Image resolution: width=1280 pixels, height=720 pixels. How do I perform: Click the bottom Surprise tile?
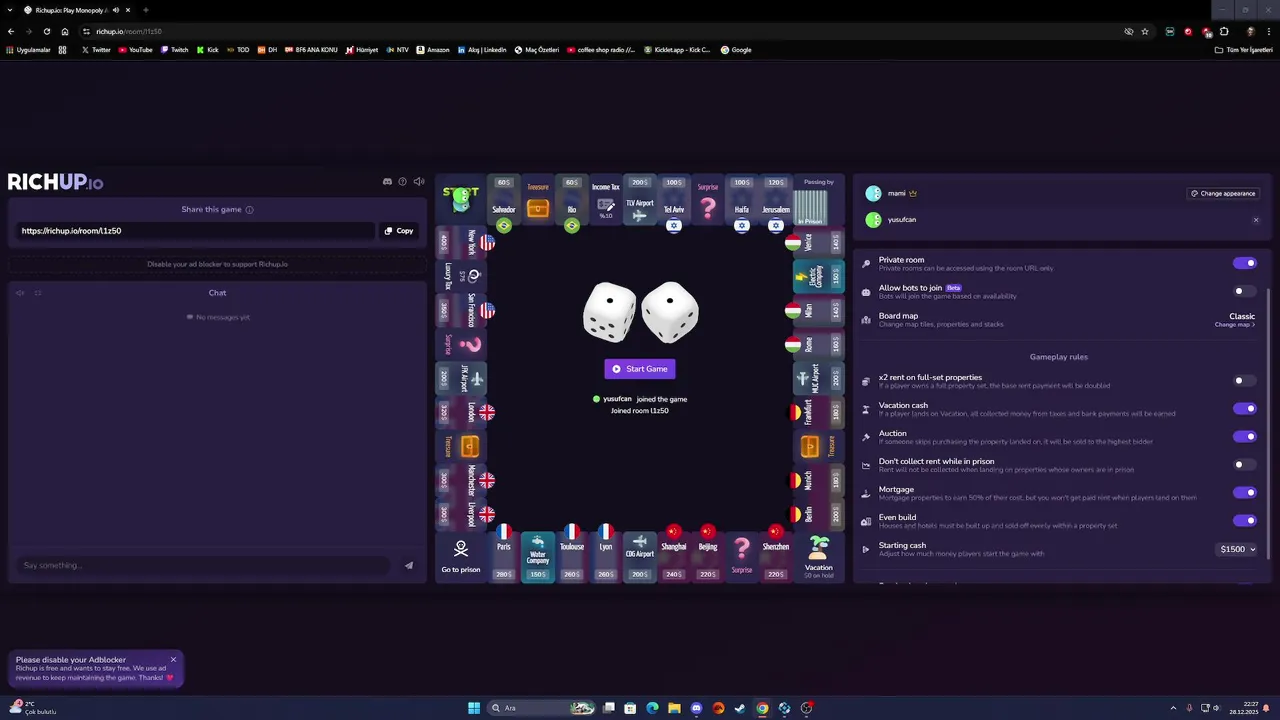pyautogui.click(x=742, y=556)
